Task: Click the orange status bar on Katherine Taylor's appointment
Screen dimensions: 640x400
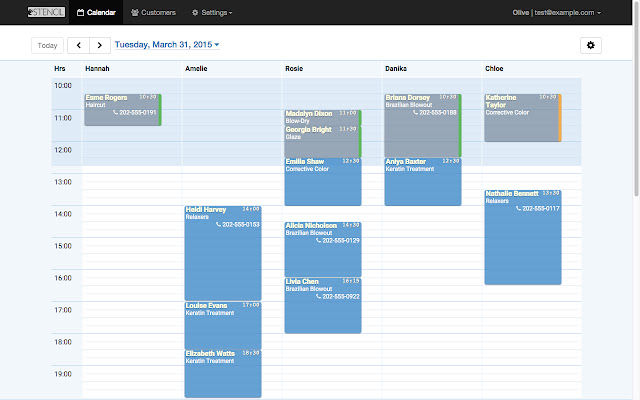Action: pyautogui.click(x=560, y=118)
